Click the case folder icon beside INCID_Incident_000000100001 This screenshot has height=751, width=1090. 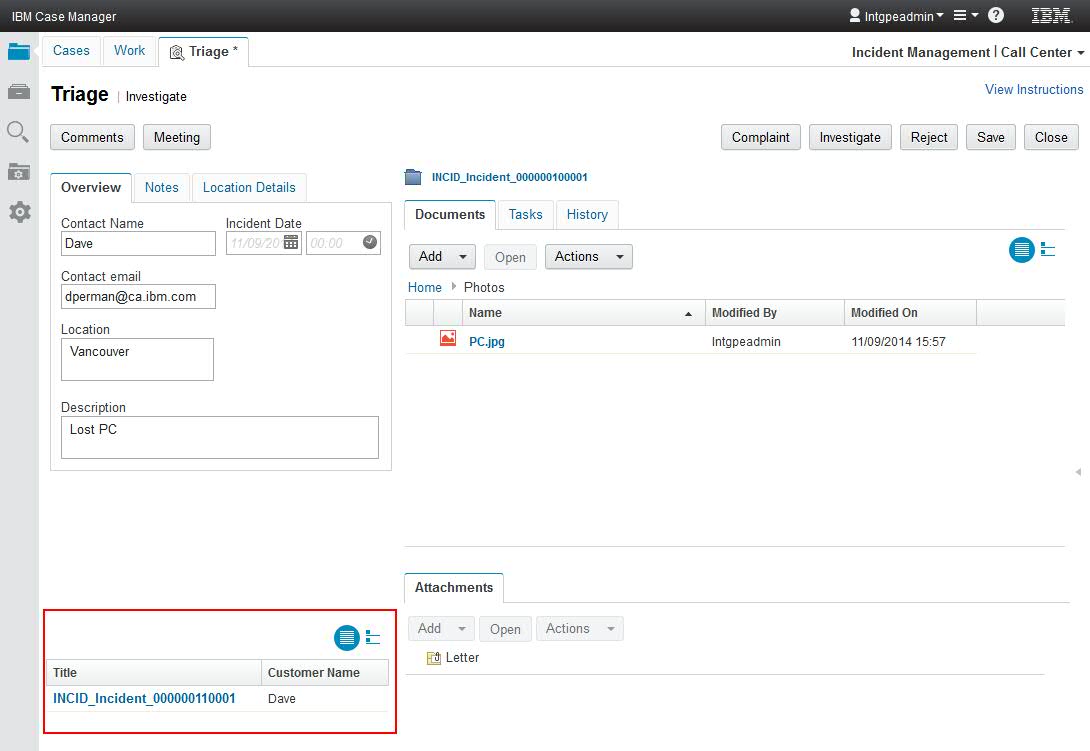413,177
